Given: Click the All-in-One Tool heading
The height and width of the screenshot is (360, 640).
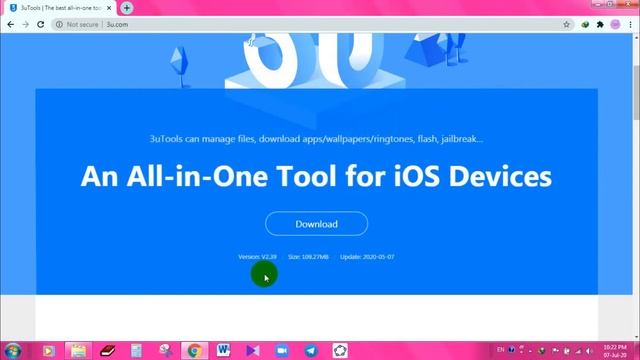Looking at the screenshot, I should (x=316, y=176).
